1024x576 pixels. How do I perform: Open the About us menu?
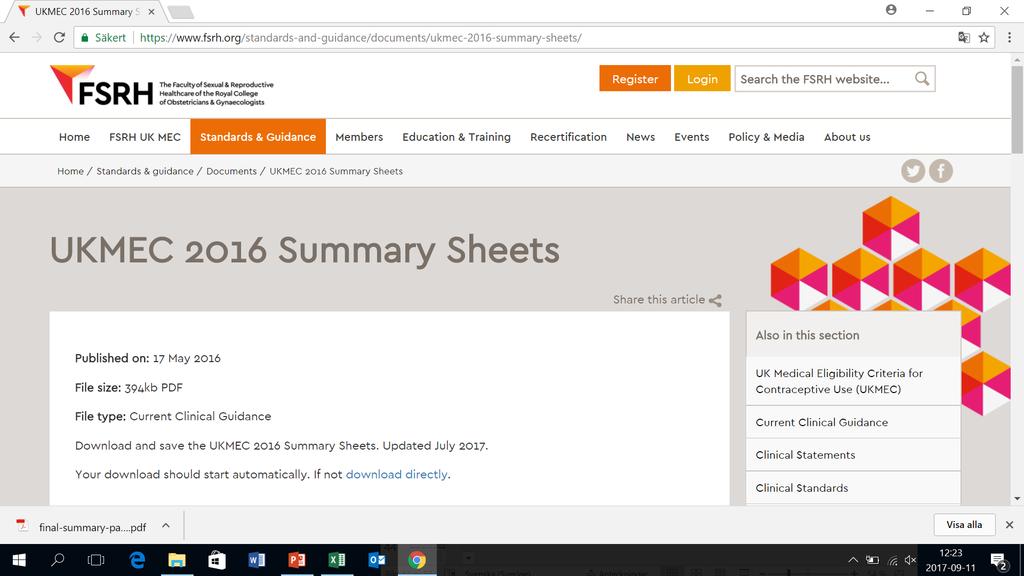(x=847, y=137)
